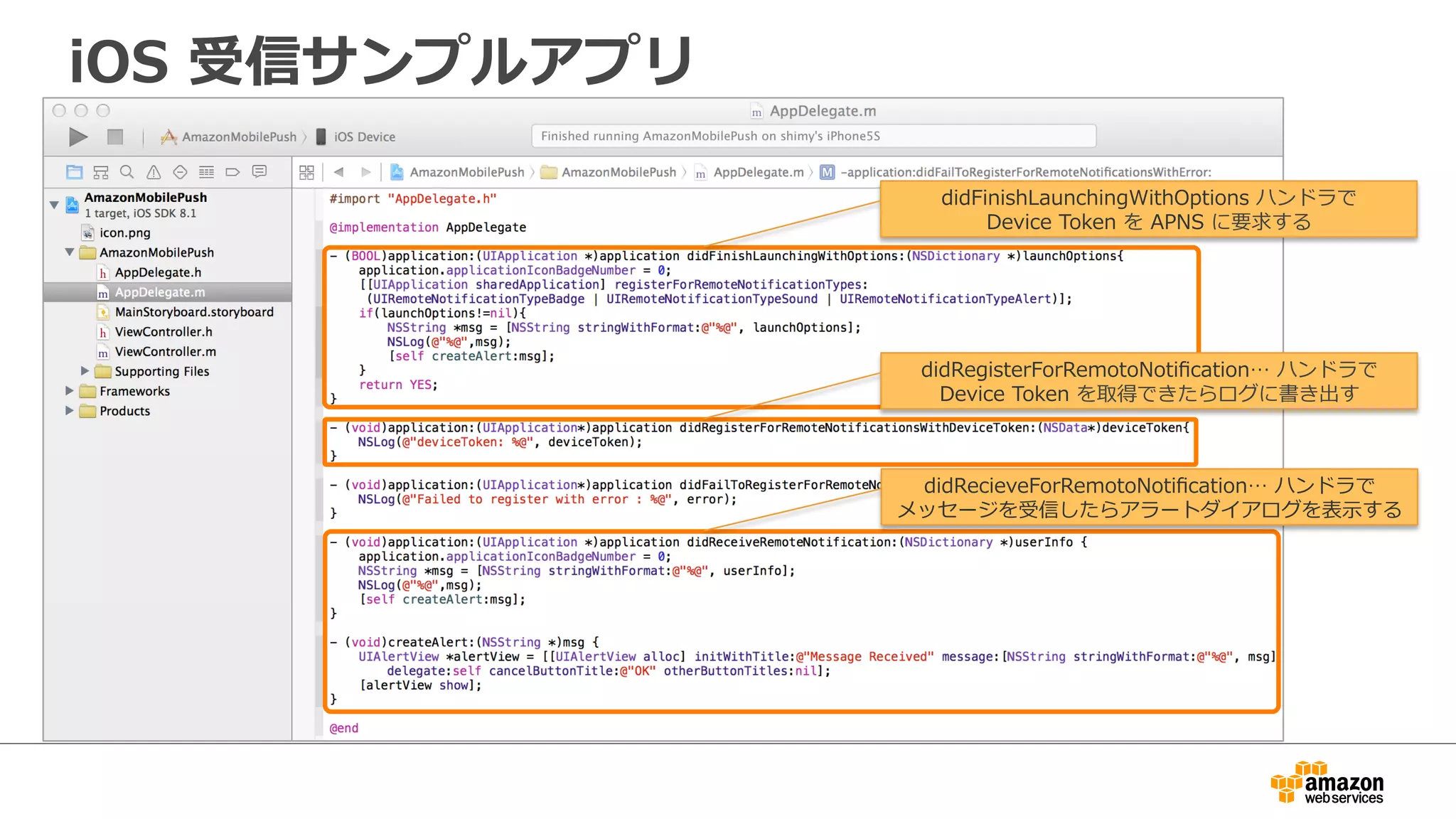The height and width of the screenshot is (819, 1456).
Task: Open the Symbol navigator icon
Action: tap(101, 172)
